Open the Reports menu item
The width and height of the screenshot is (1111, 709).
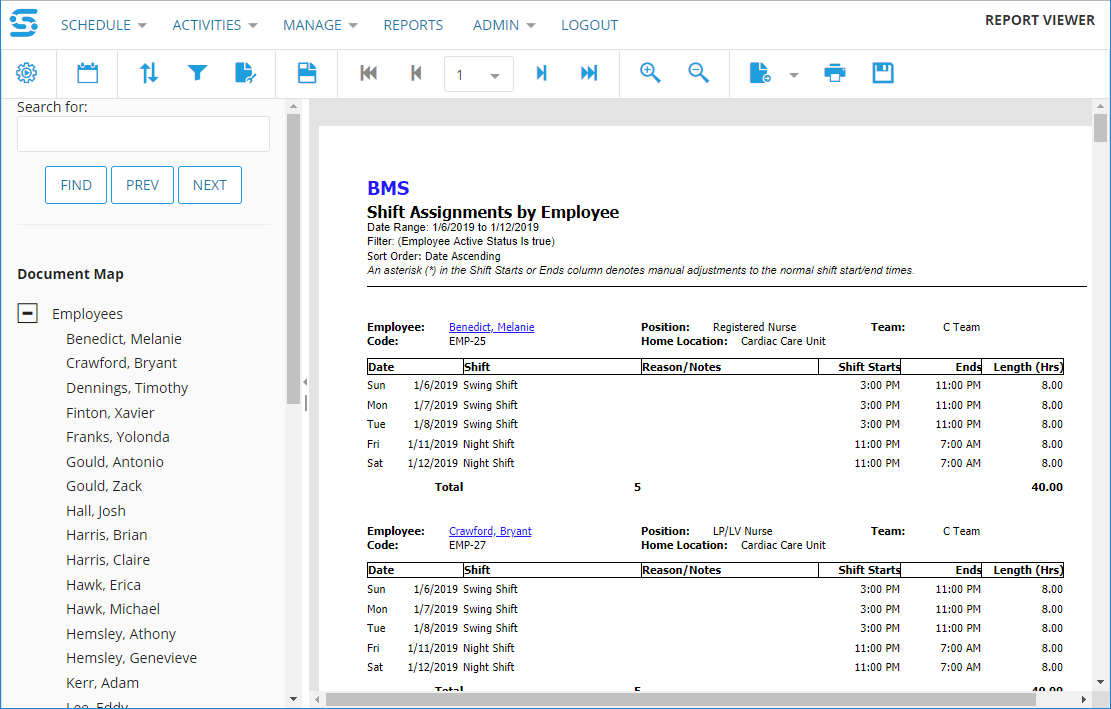(x=413, y=25)
